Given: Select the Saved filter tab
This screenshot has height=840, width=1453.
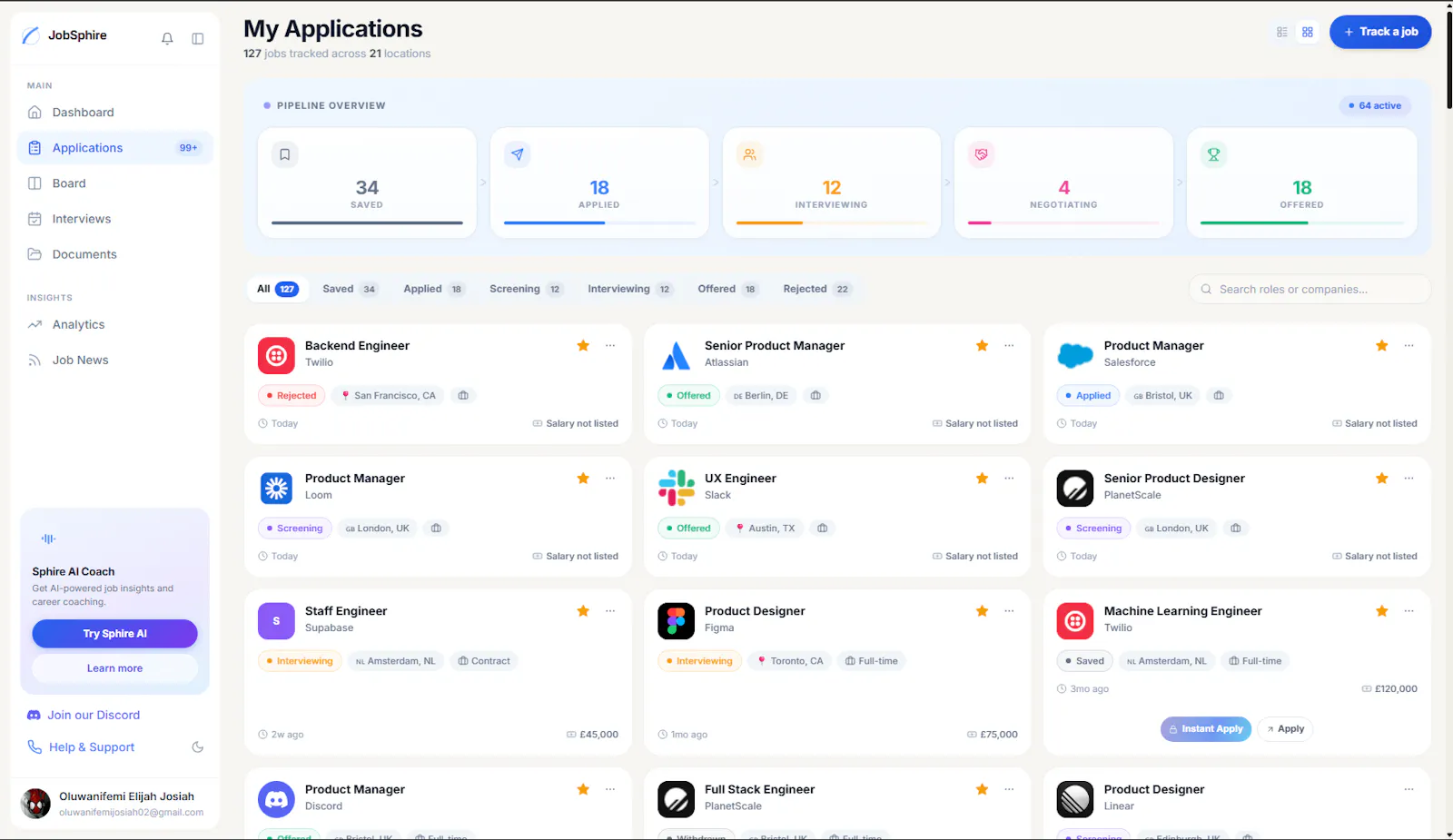Looking at the screenshot, I should coord(350,289).
